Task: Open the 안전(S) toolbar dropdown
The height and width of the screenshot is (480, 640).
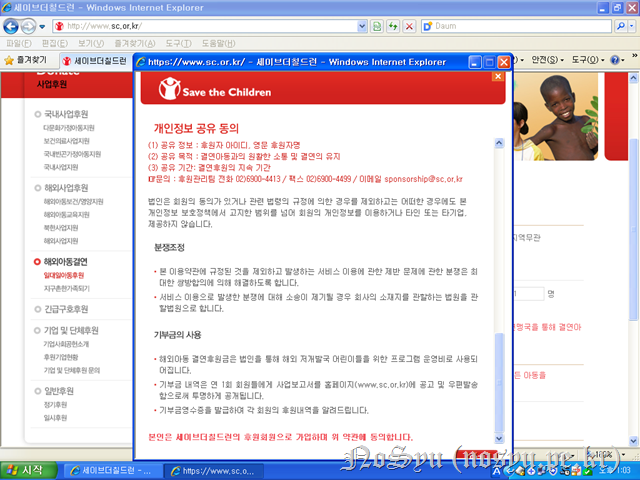Action: pyautogui.click(x=545, y=61)
